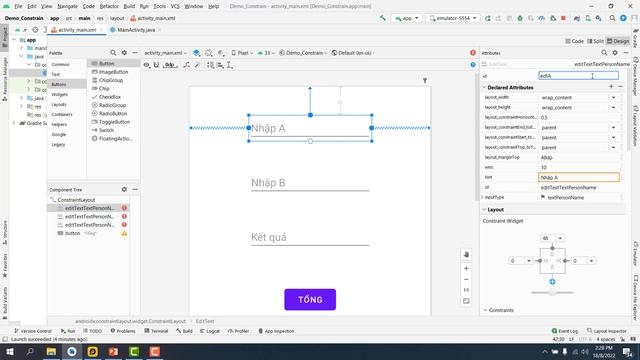The height and width of the screenshot is (360, 640).
Task: Click the warning icon beside button item
Action: pos(124,233)
